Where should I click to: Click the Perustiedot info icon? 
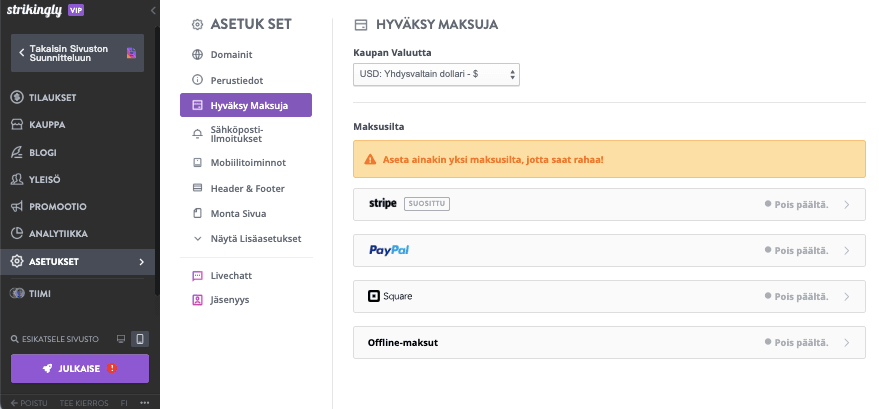coord(197,80)
